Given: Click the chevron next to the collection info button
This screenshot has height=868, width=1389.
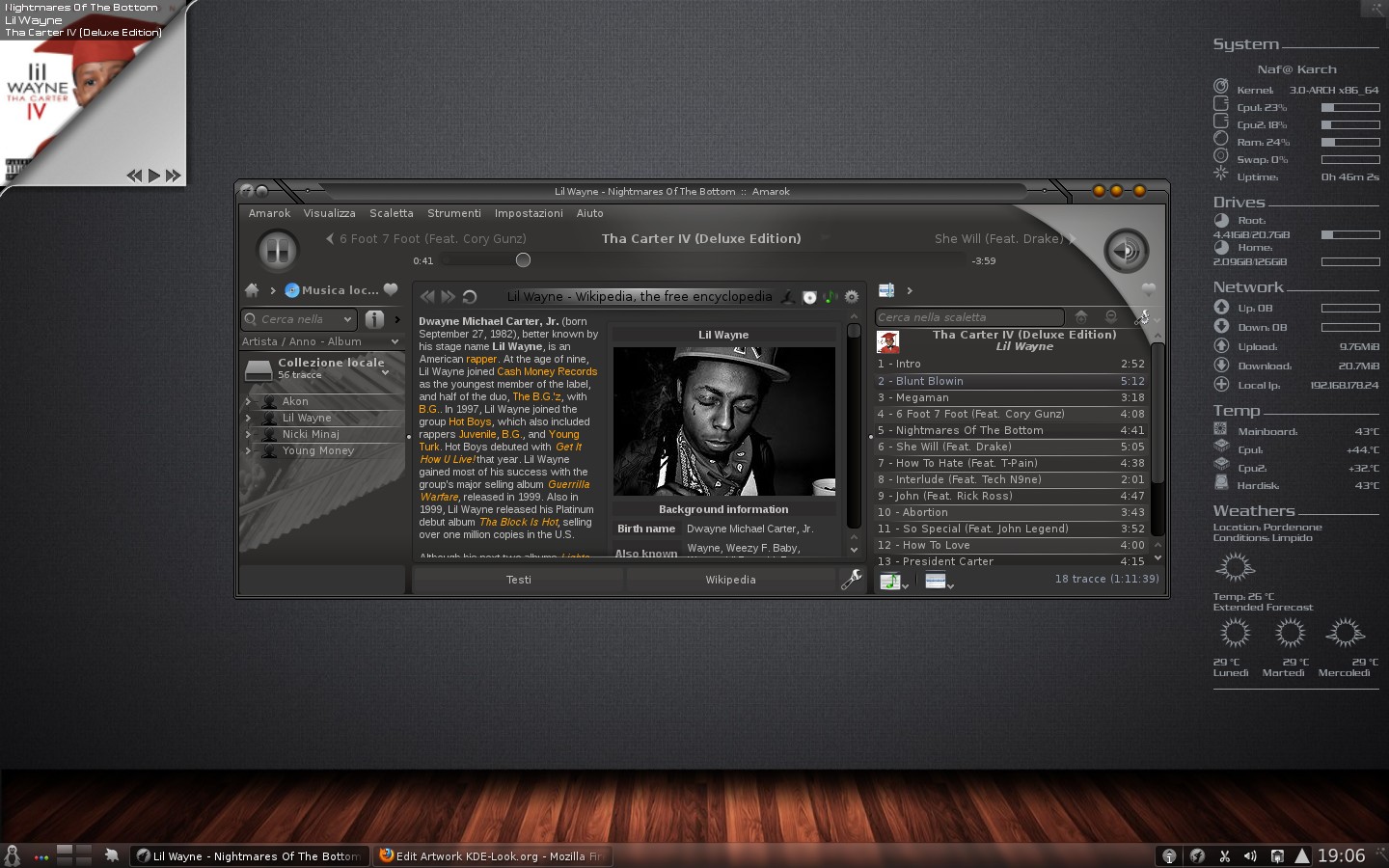Looking at the screenshot, I should tap(396, 319).
